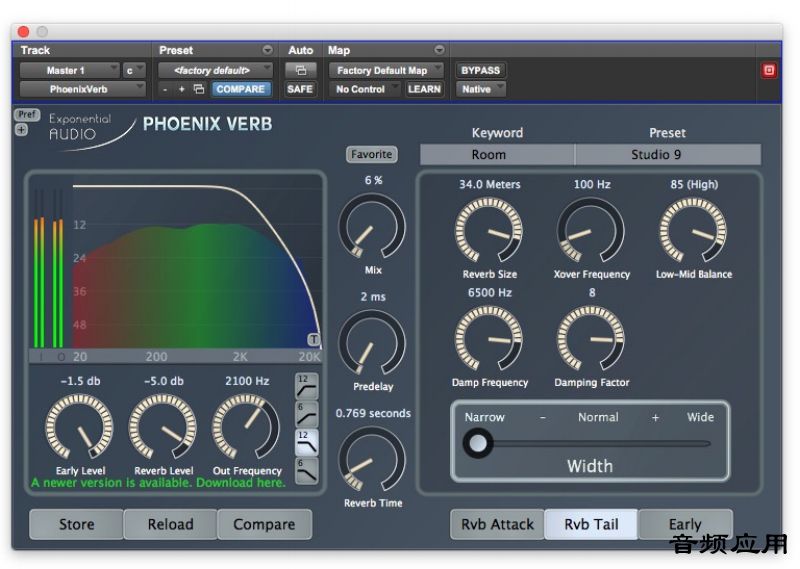Open the Factory Default Map dropdown
Screen dimensions: 800x569
pyautogui.click(x=386, y=70)
